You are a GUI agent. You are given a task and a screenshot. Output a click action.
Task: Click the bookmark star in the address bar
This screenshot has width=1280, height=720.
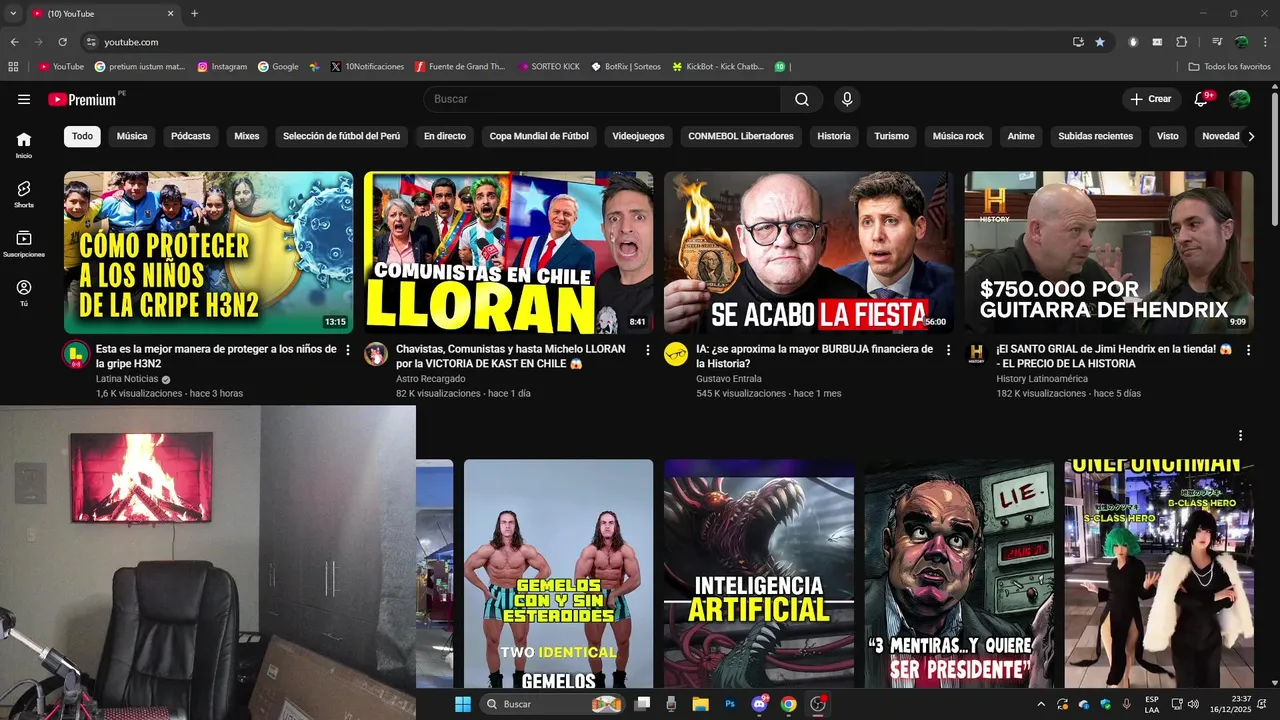1100,42
